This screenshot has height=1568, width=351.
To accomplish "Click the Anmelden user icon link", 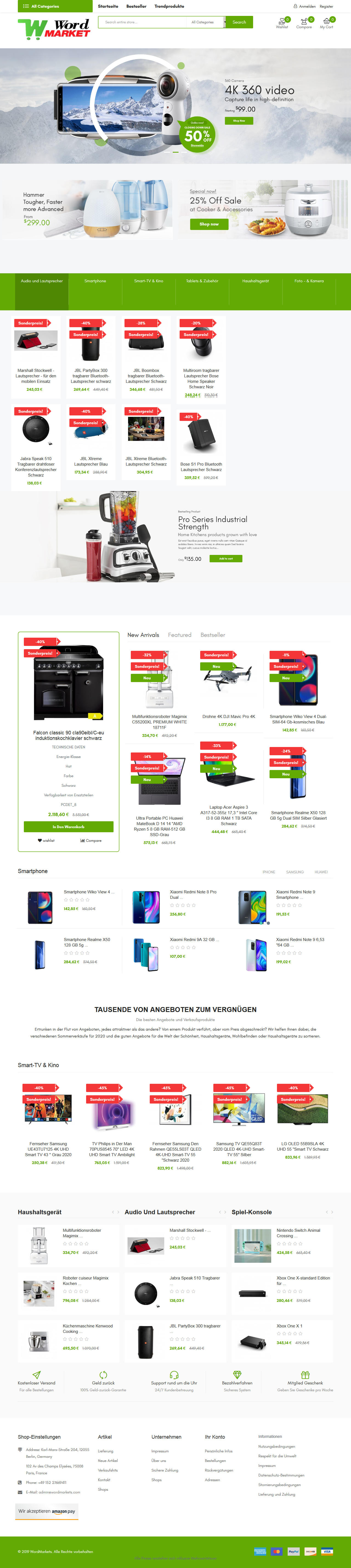I will [x=296, y=6].
